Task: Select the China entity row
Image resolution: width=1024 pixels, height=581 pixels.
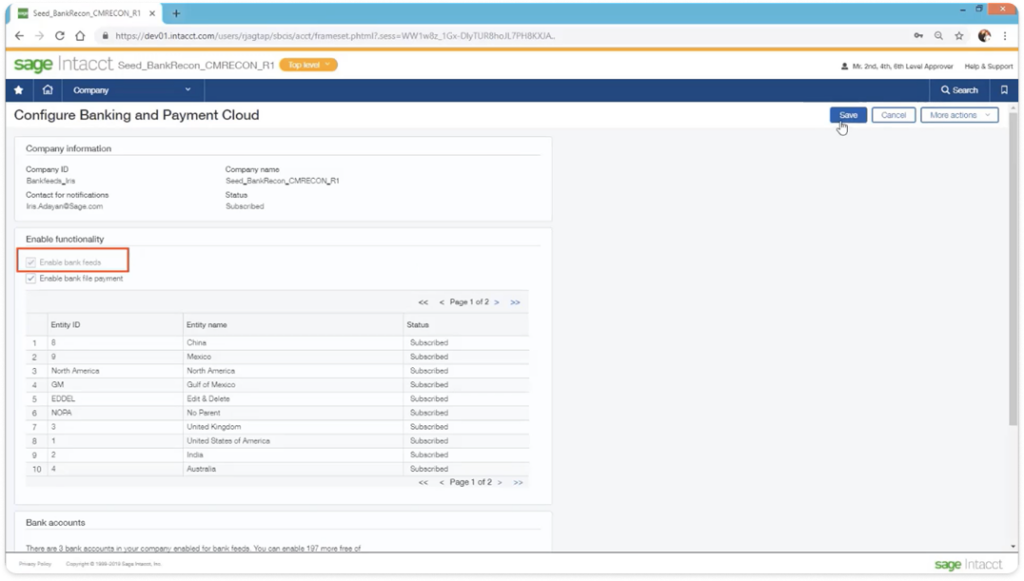Action: coord(278,343)
